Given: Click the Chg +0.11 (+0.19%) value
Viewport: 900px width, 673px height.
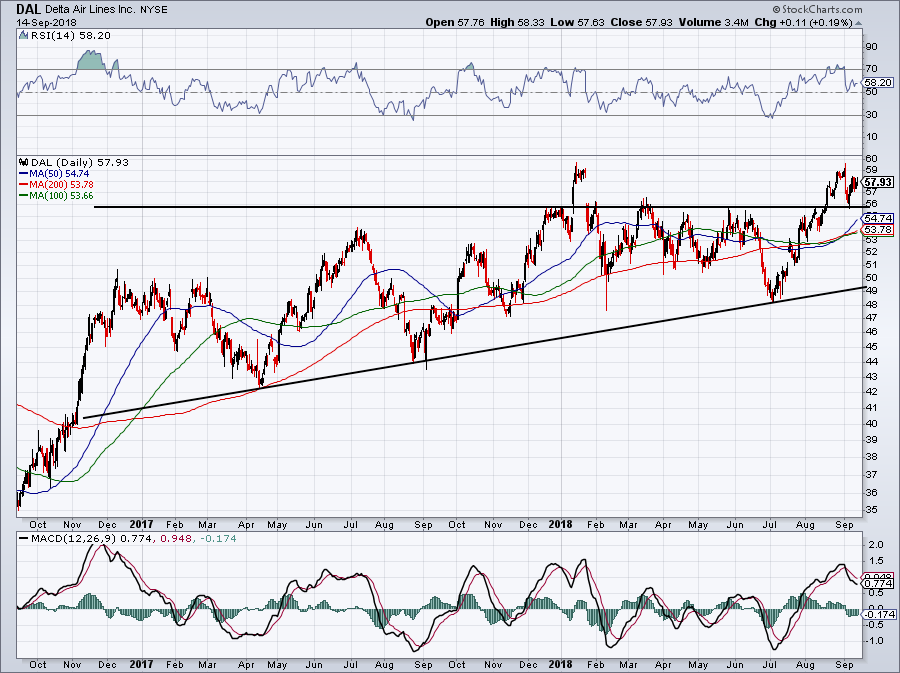Looking at the screenshot, I should pyautogui.click(x=804, y=22).
